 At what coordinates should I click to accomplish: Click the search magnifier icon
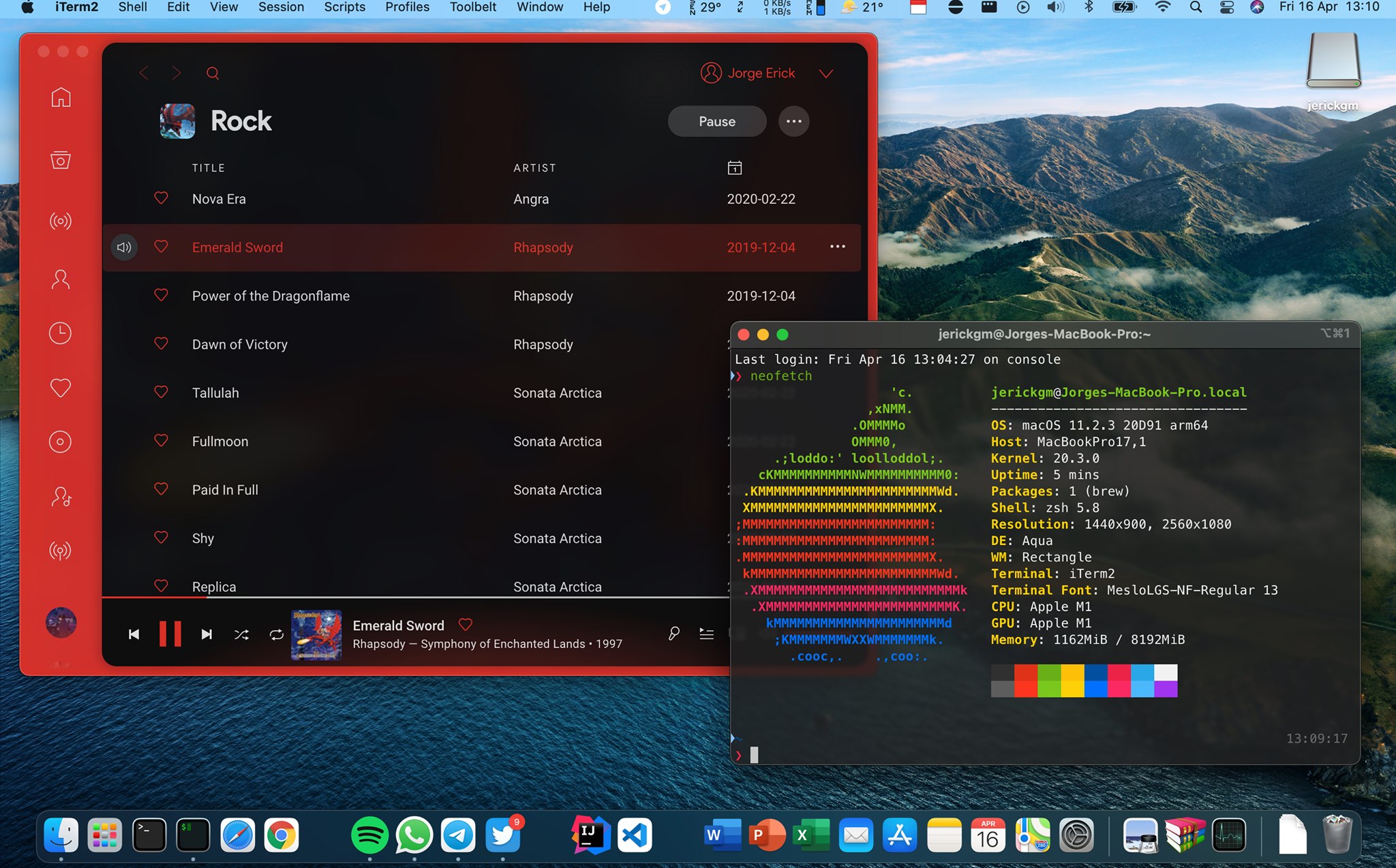click(213, 73)
